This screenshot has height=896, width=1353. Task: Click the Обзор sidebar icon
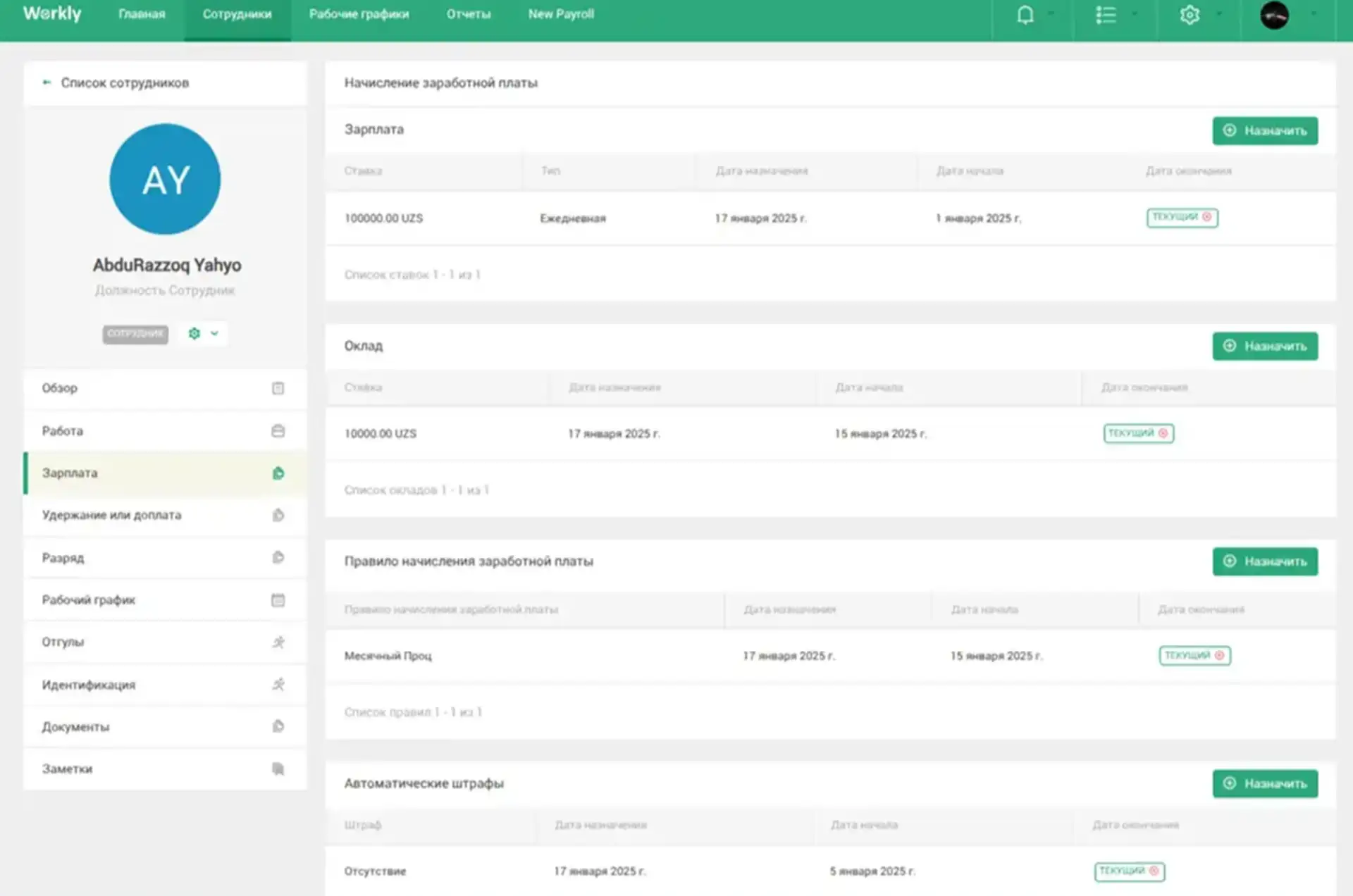pyautogui.click(x=278, y=388)
